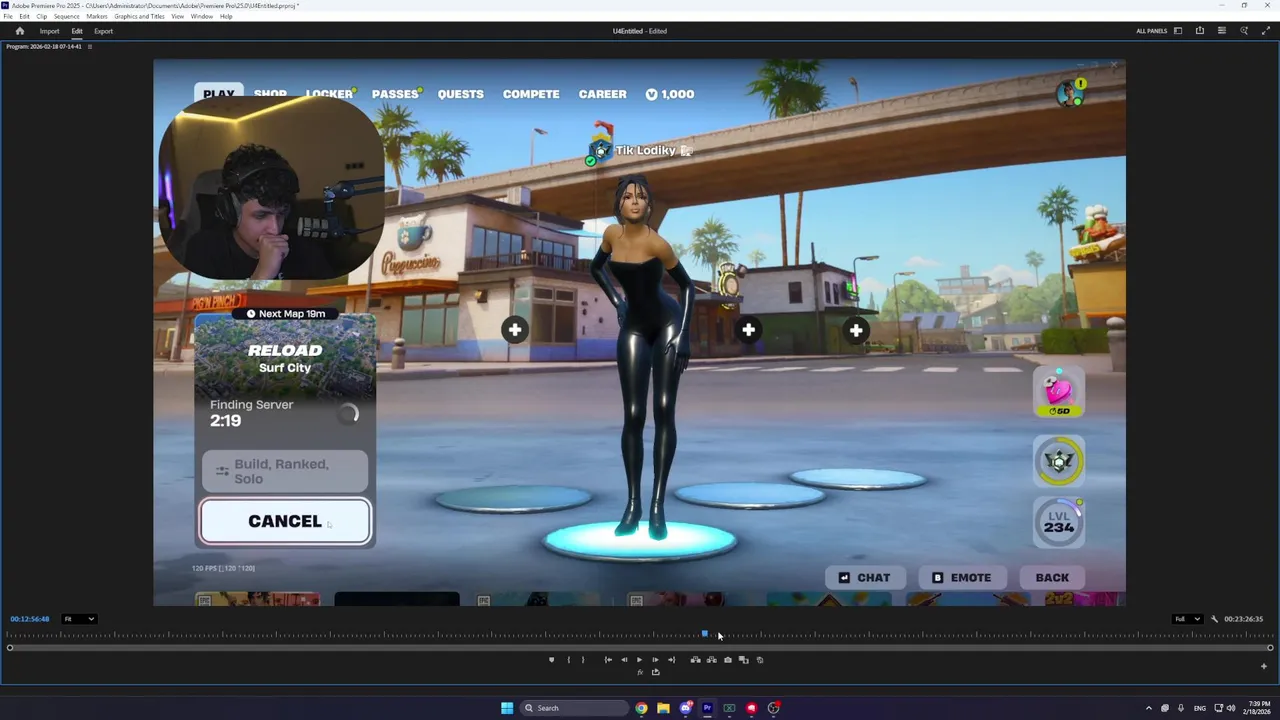Click the left handle of zoom scroll bar
1280x720 pixels.
pos(10,648)
